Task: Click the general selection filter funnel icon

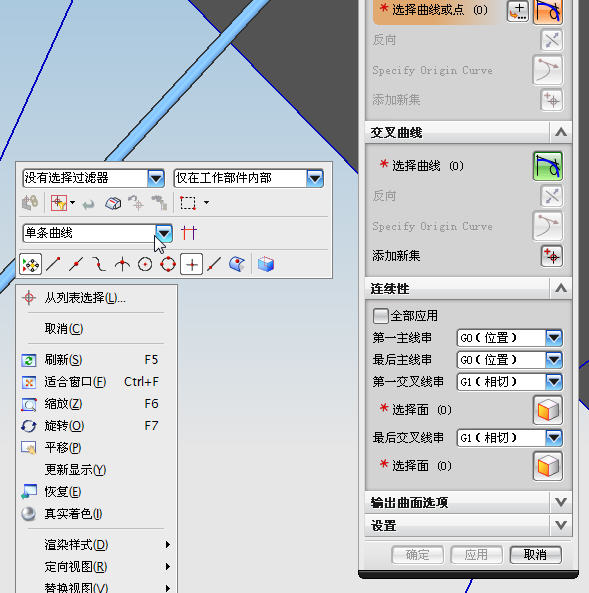Action: click(59, 203)
